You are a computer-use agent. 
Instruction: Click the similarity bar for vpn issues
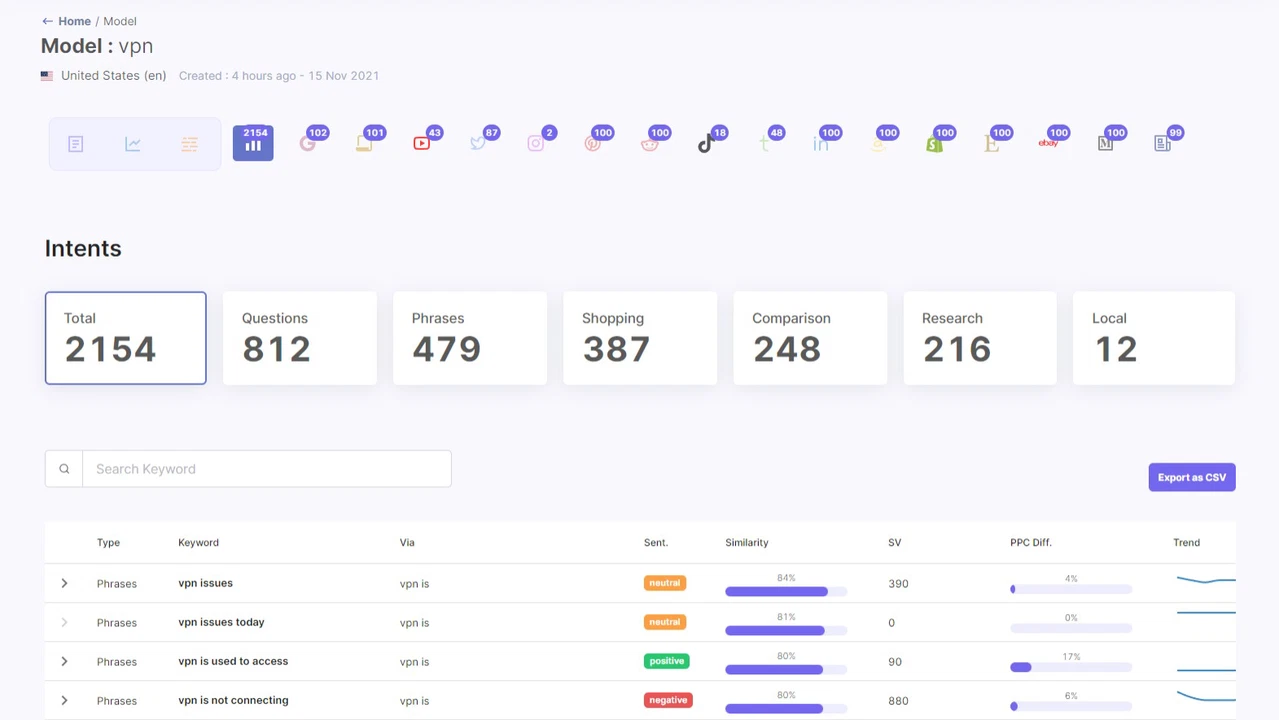(786, 591)
